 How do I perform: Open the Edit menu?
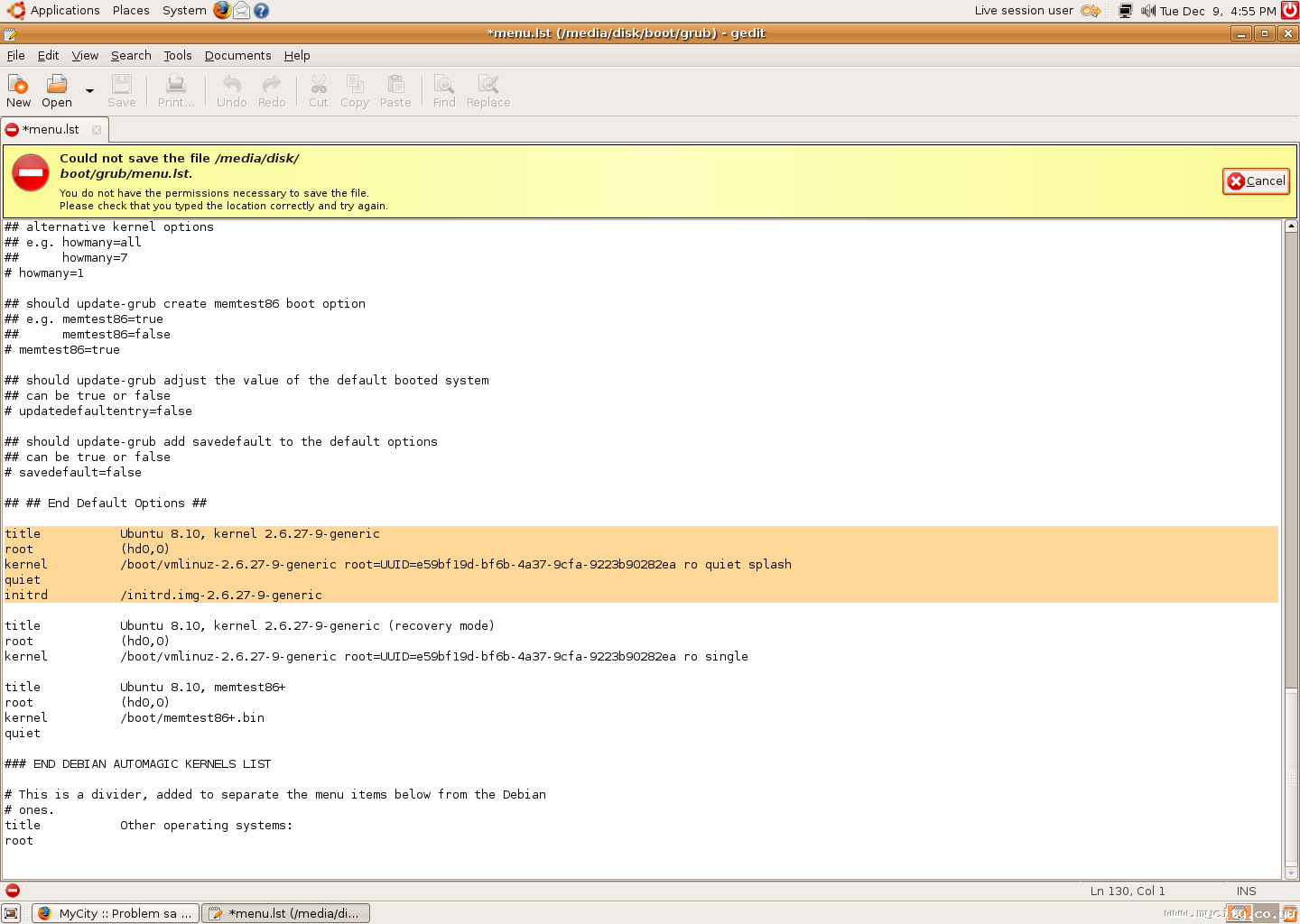[48, 55]
